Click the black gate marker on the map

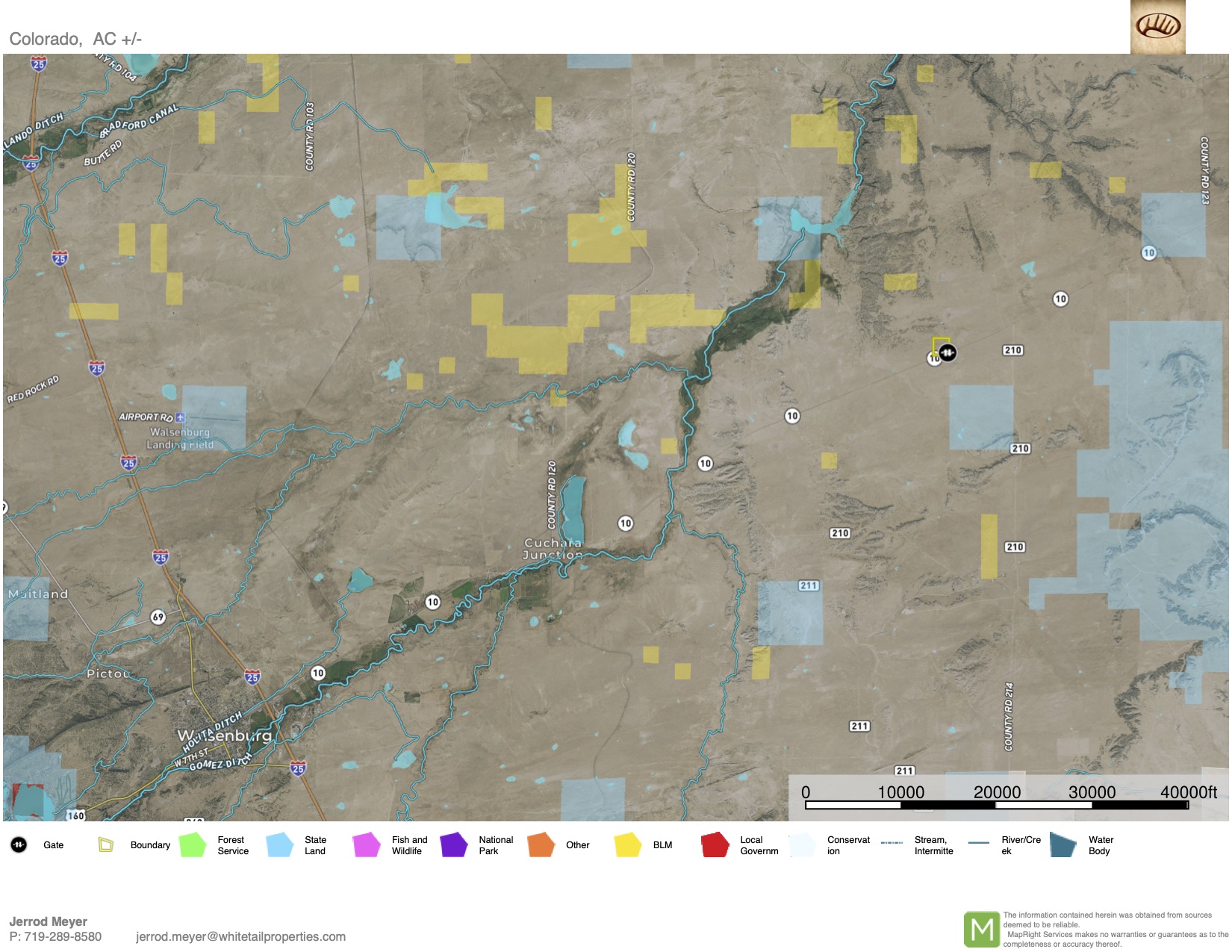(x=947, y=352)
